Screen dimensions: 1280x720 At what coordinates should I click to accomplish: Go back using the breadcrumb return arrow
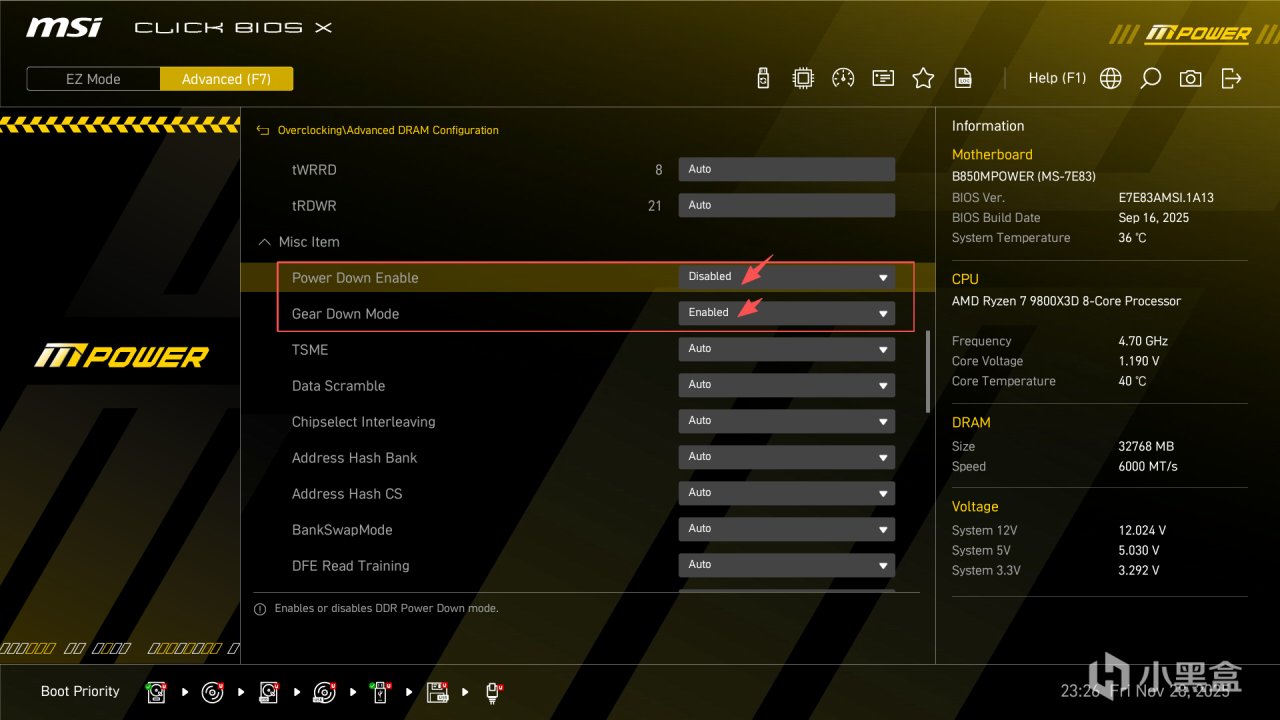pos(263,130)
